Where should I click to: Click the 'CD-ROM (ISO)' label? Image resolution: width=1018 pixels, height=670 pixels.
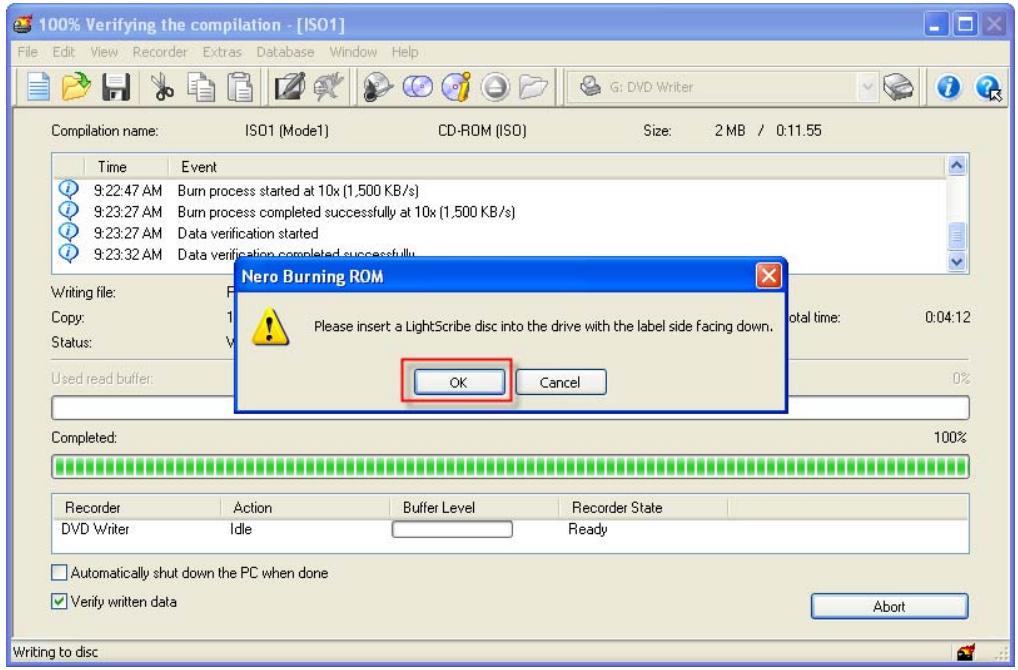click(x=482, y=130)
